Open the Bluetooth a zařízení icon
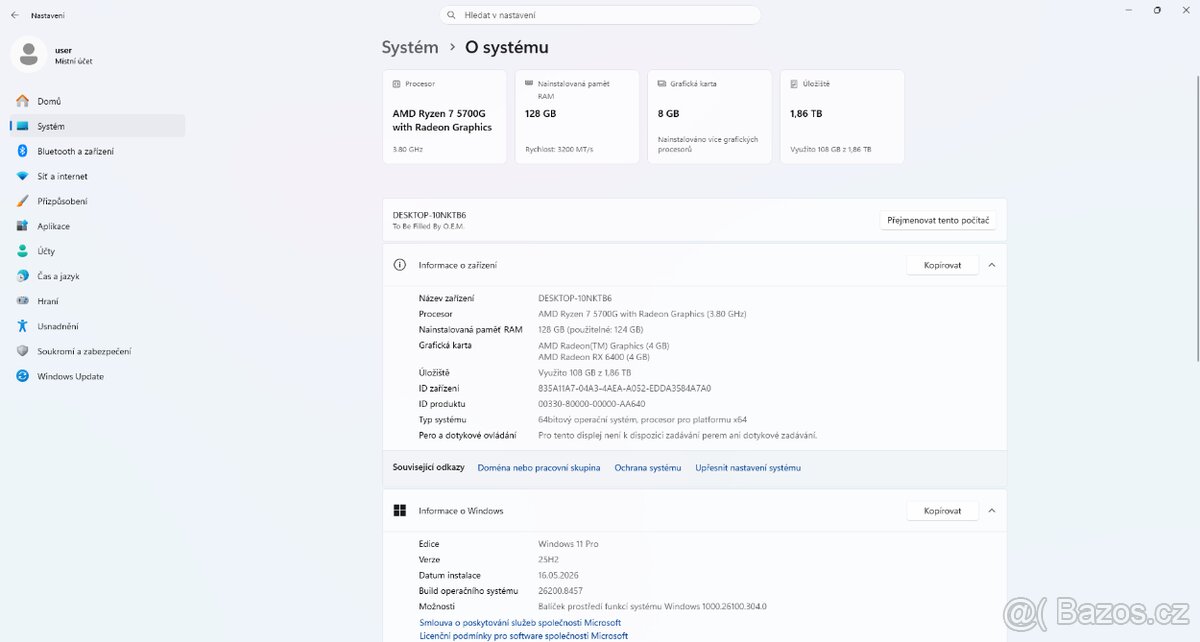Viewport: 1200px width, 642px height. (x=22, y=151)
